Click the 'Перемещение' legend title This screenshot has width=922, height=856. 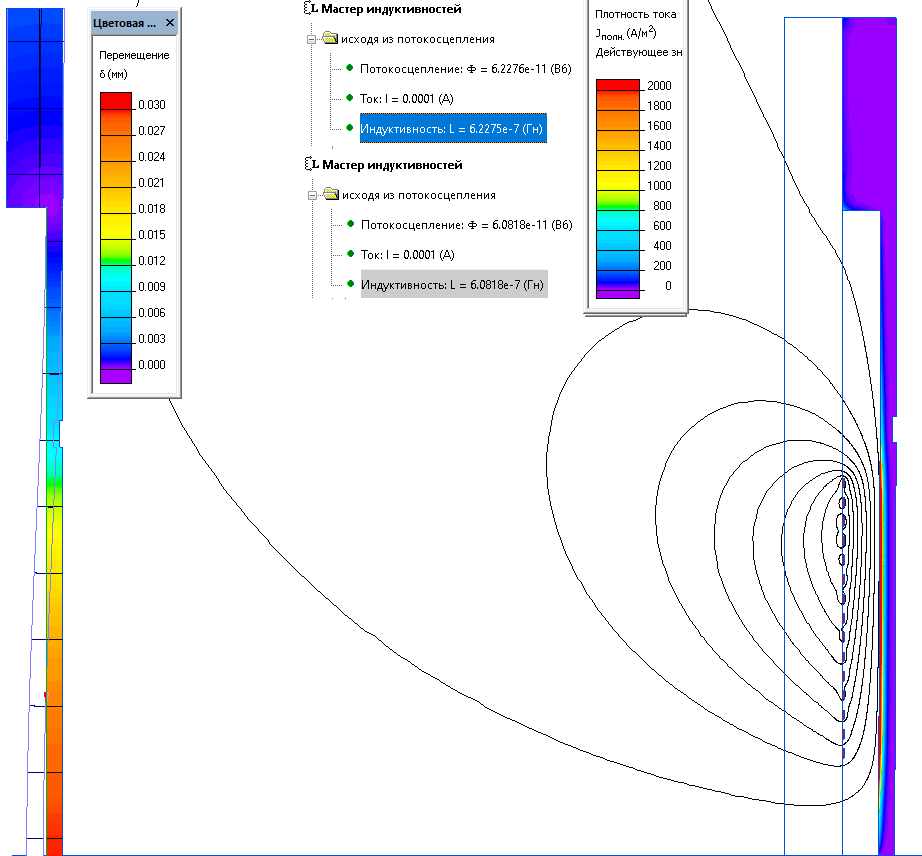coord(134,55)
